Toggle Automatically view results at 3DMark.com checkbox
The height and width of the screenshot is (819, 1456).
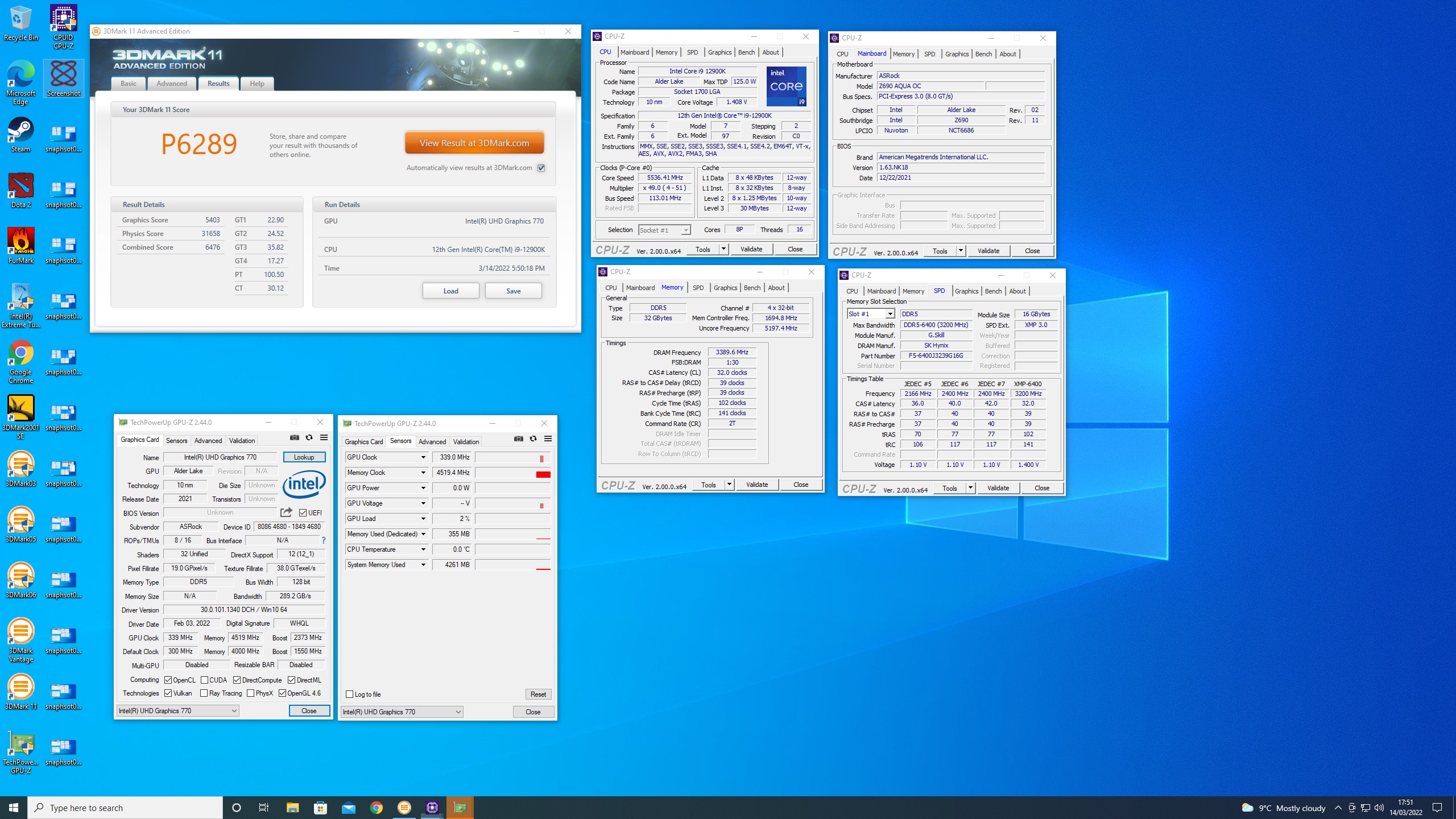pos(541,168)
